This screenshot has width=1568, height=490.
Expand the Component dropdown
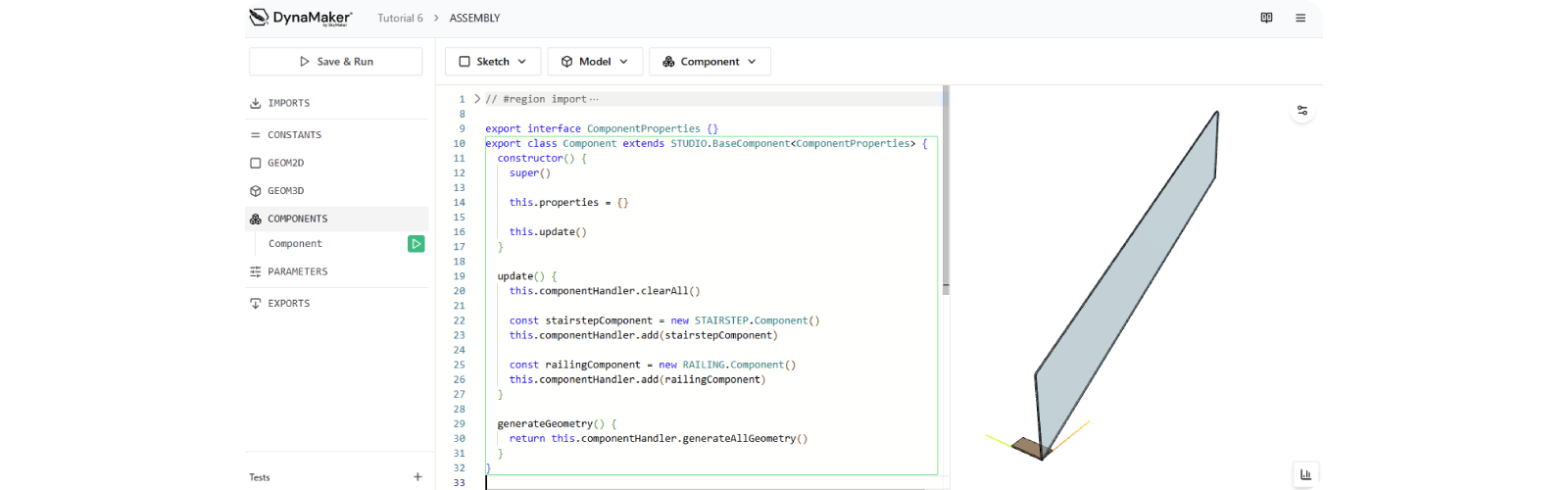coord(710,62)
